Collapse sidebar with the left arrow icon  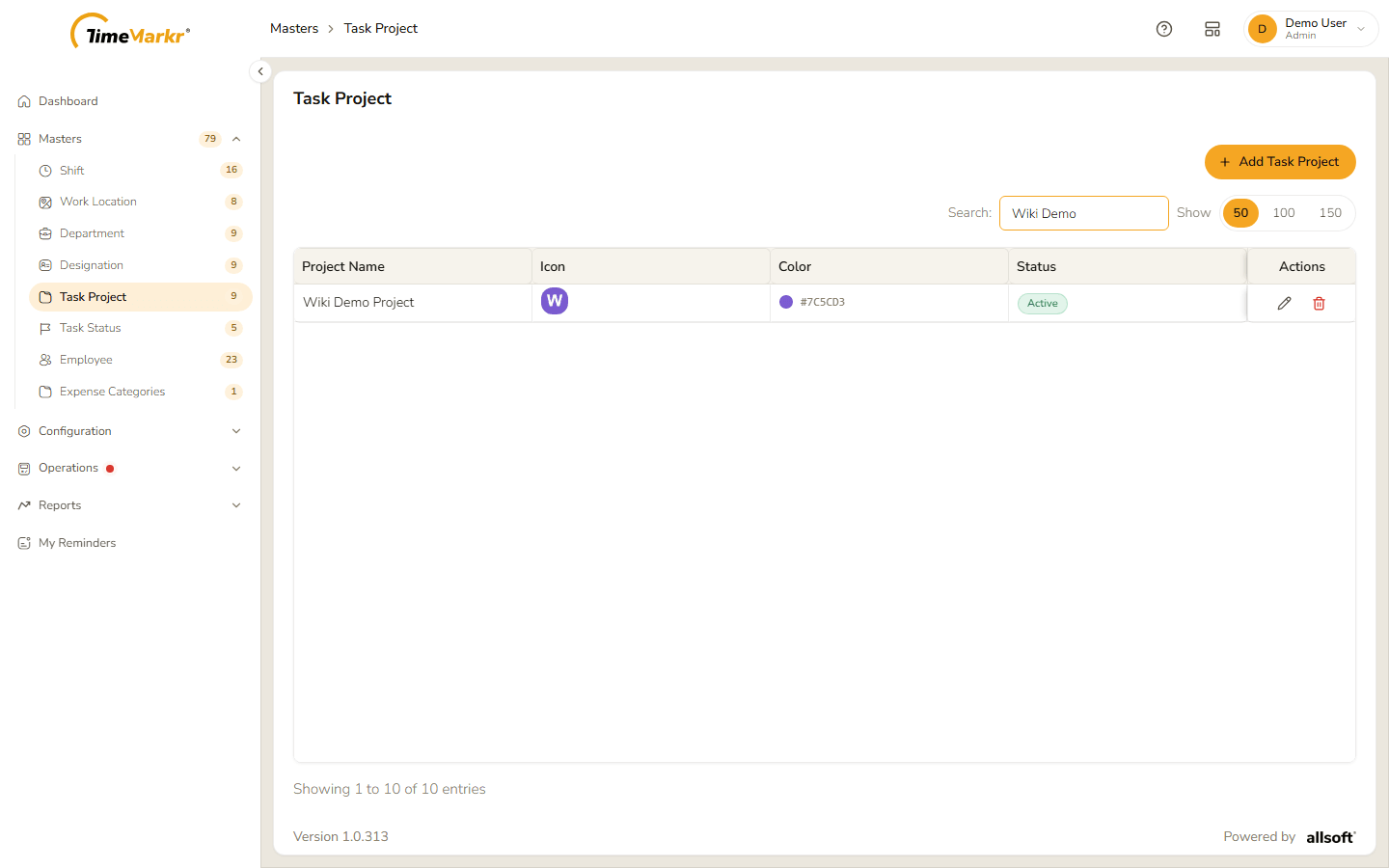tap(260, 71)
